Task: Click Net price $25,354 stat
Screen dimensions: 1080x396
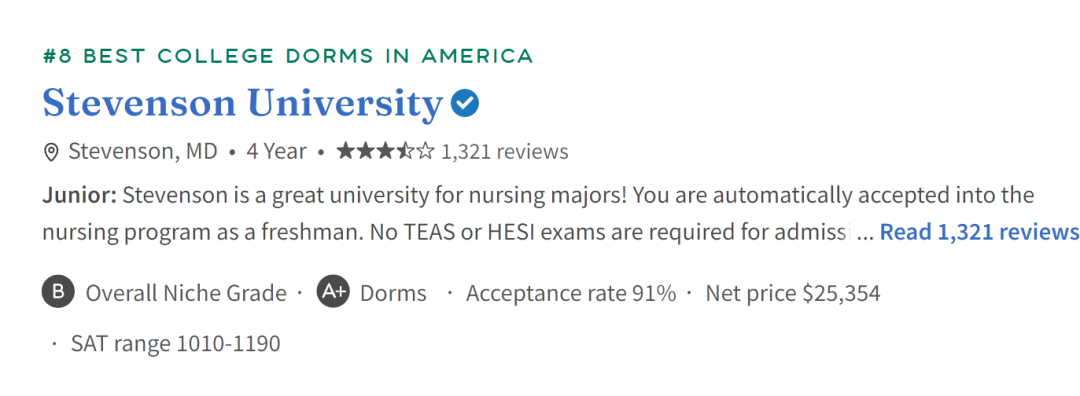Action: (793, 293)
